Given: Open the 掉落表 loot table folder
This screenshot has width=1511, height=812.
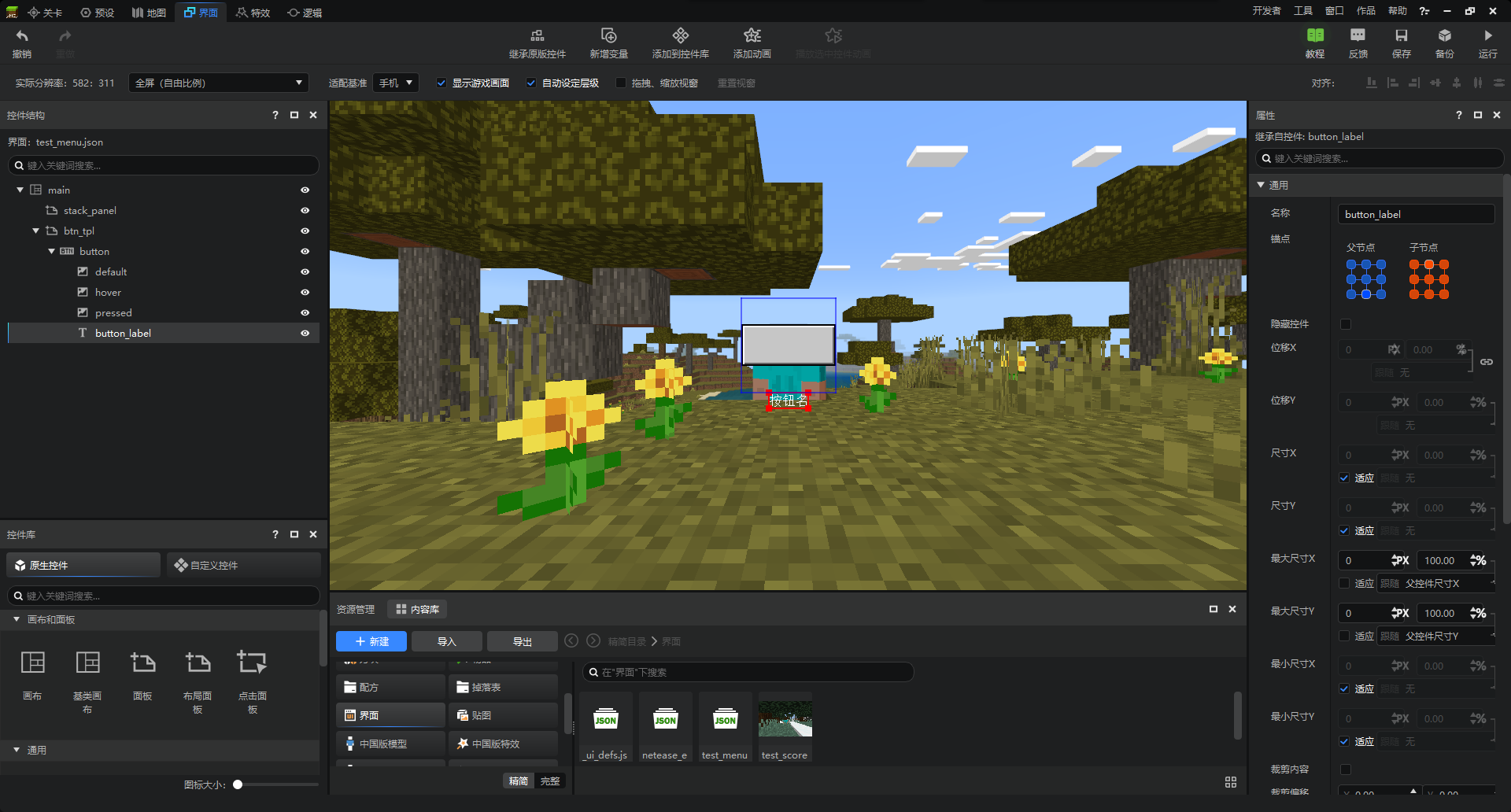Looking at the screenshot, I should click(x=504, y=687).
